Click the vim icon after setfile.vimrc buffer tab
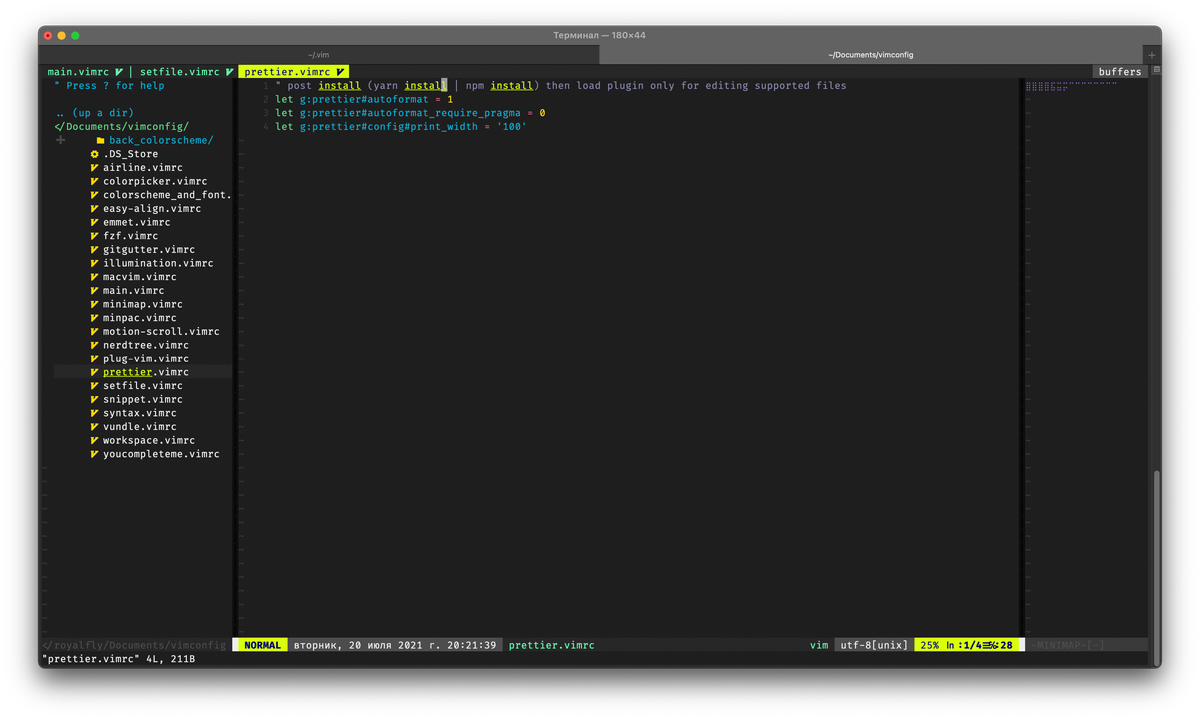1200x719 pixels. [229, 72]
